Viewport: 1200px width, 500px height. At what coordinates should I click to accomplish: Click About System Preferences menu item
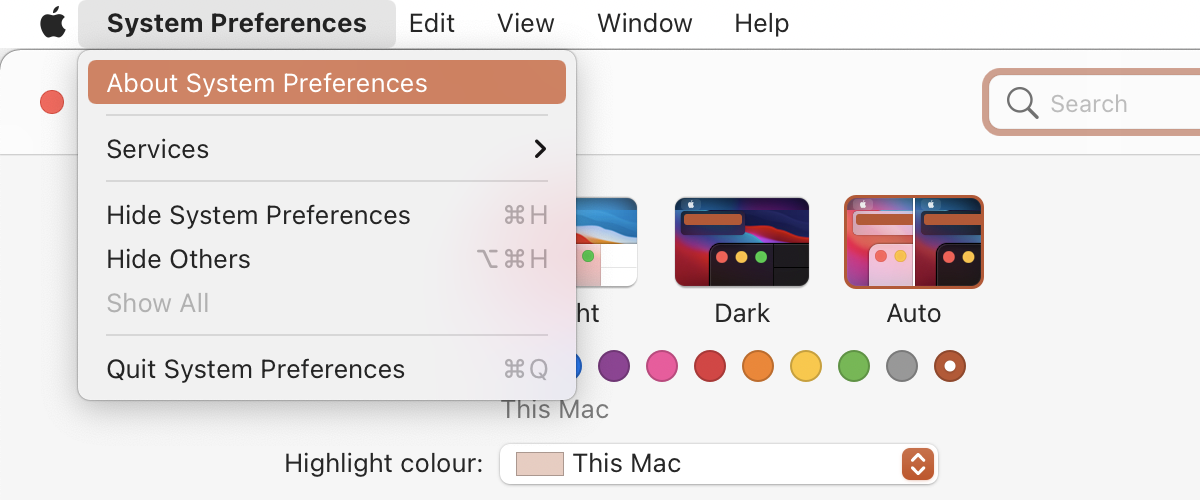[x=326, y=83]
